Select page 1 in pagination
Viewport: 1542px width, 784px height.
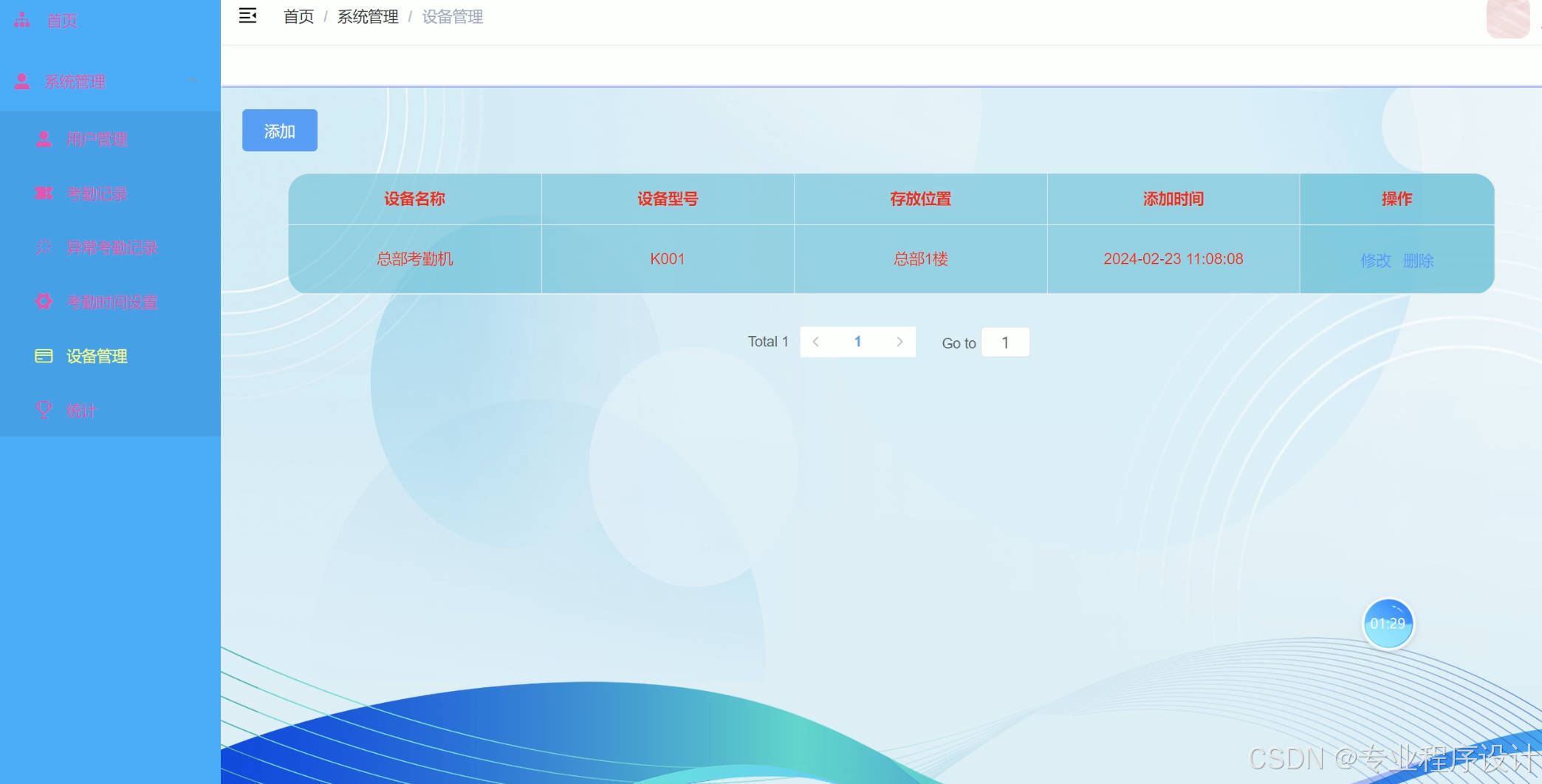point(857,342)
